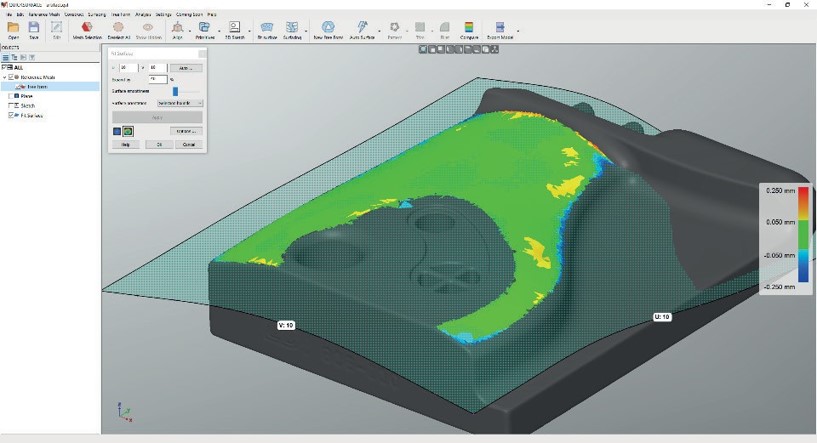Select the deviation color map display icon
The width and height of the screenshot is (817, 443).
pos(128,131)
